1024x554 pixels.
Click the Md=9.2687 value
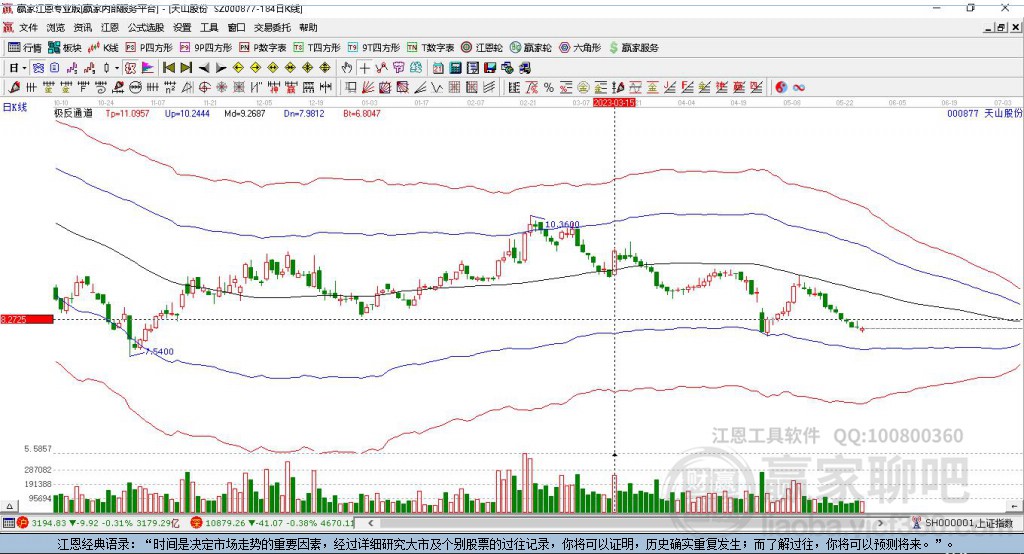tap(245, 113)
